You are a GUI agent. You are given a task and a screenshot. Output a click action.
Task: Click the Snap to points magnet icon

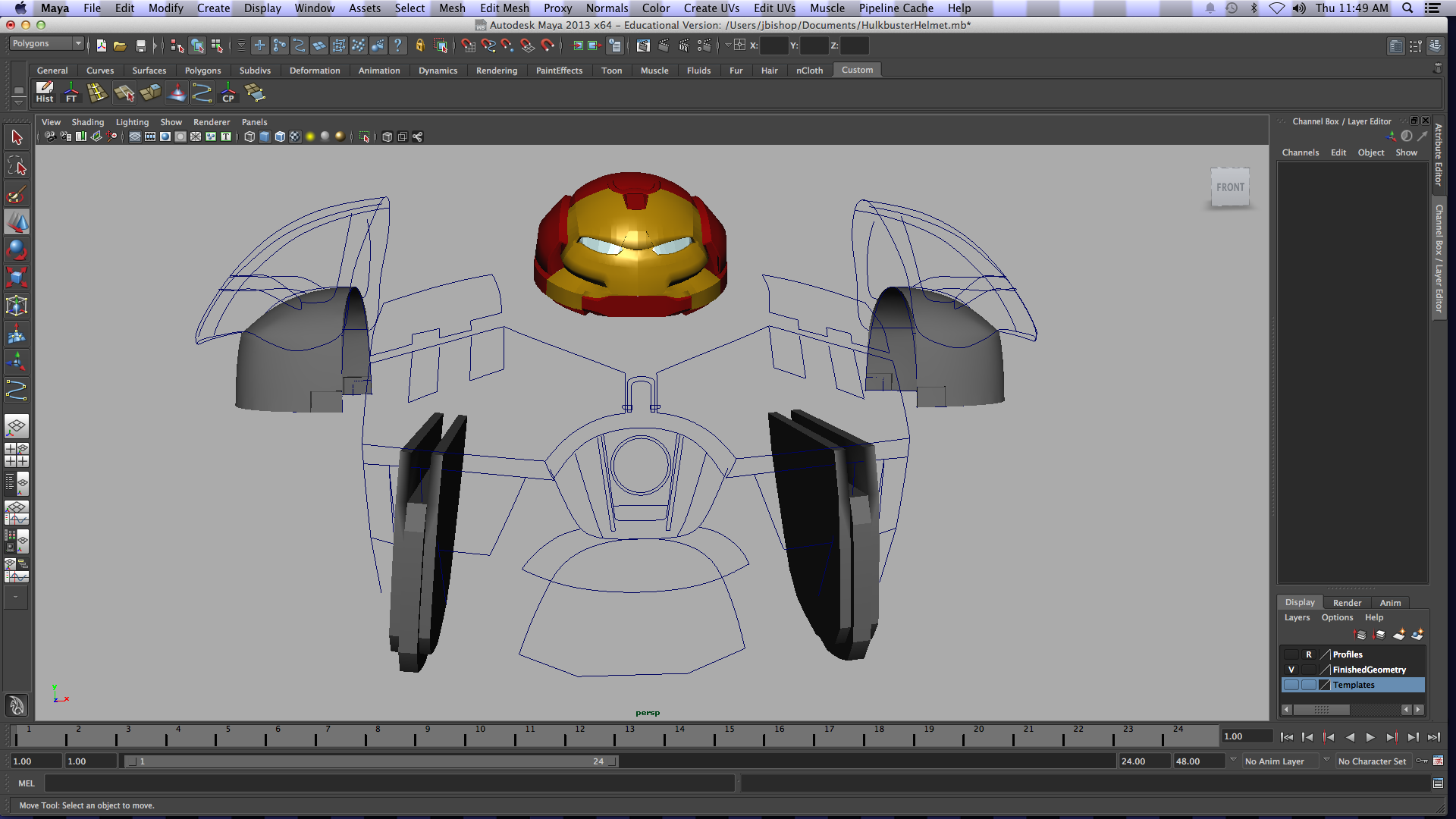[x=507, y=45]
